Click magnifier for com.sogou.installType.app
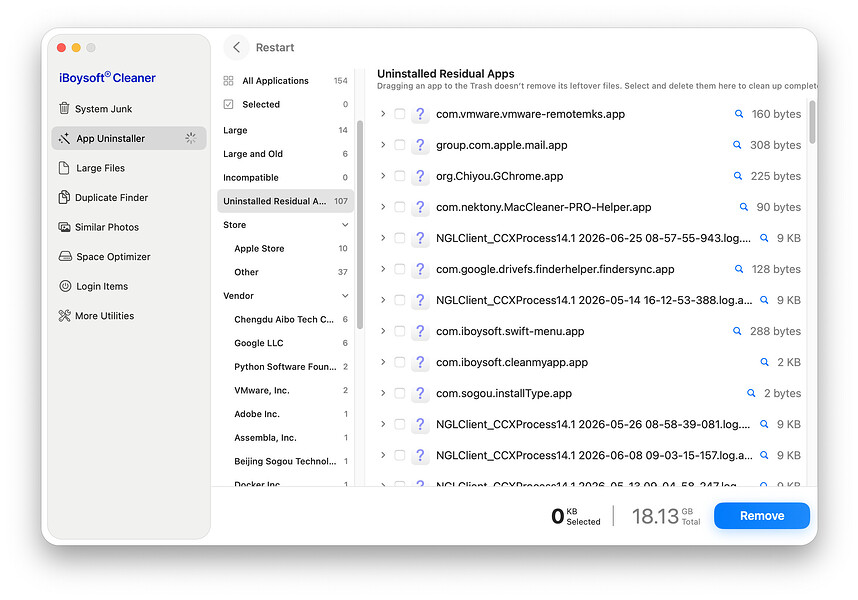This screenshot has height=600, width=858. pyautogui.click(x=751, y=393)
